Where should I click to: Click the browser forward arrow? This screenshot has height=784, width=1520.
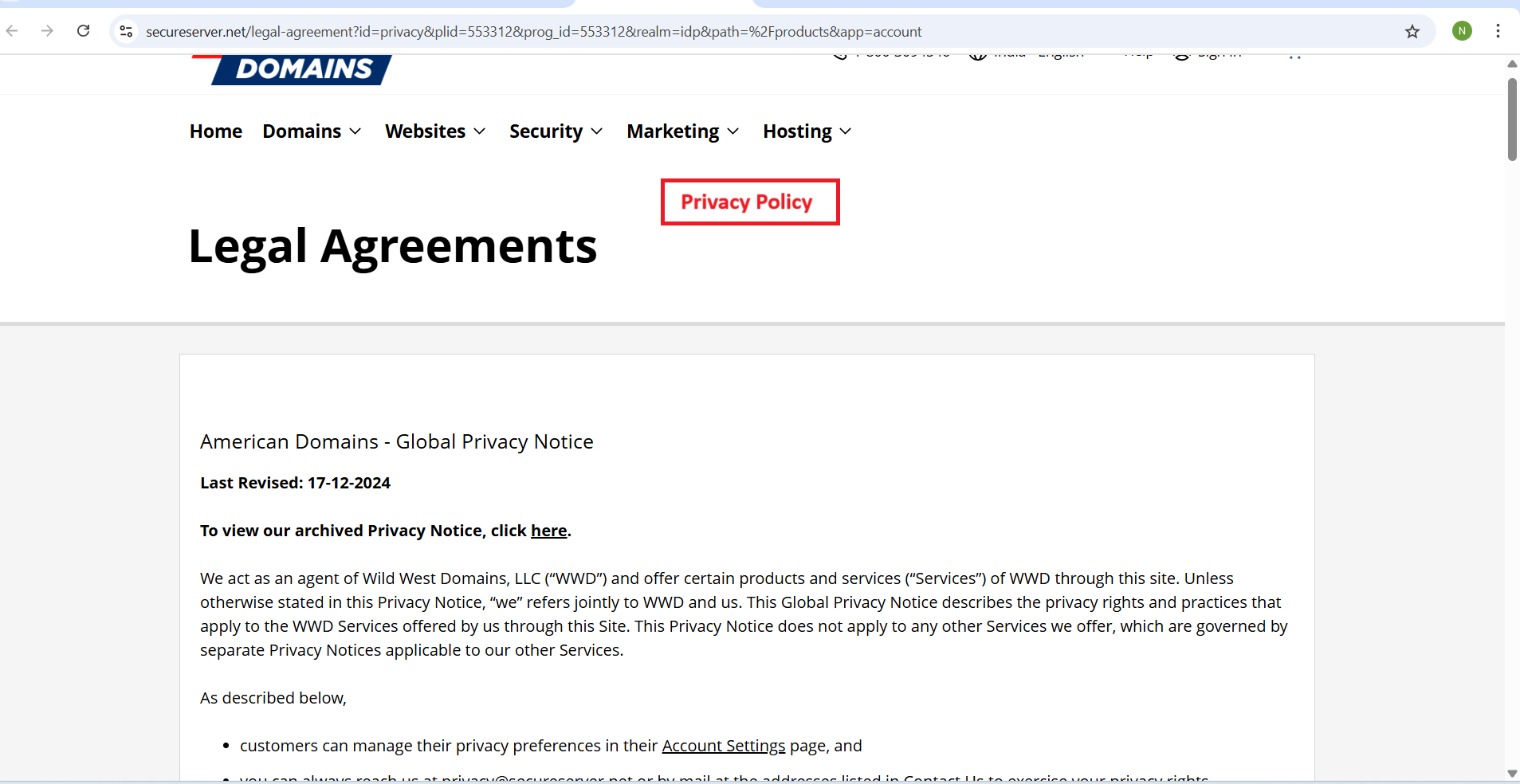[47, 31]
